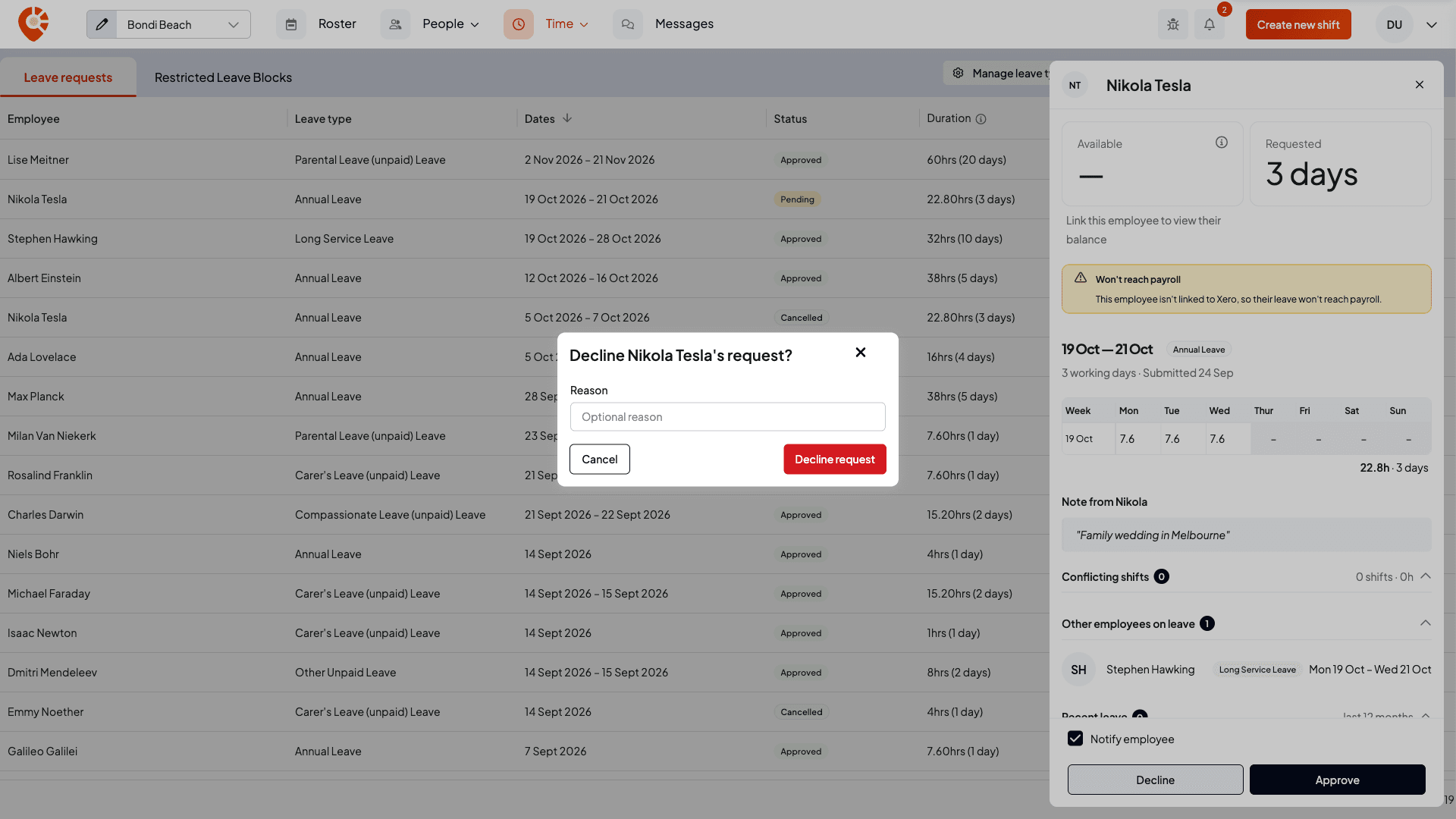Close the Decline request dialog

pos(861,352)
